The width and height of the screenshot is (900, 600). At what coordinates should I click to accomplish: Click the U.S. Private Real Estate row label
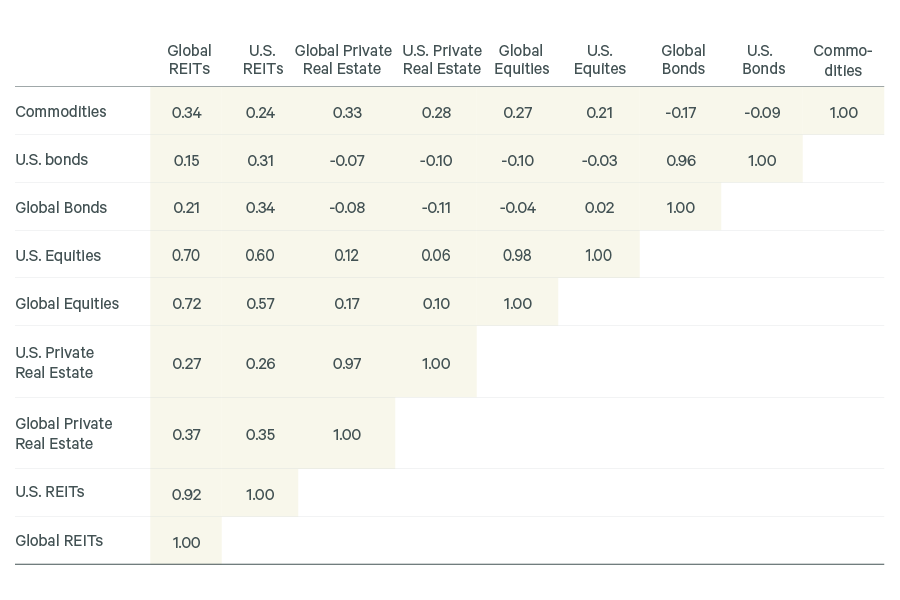[55, 363]
